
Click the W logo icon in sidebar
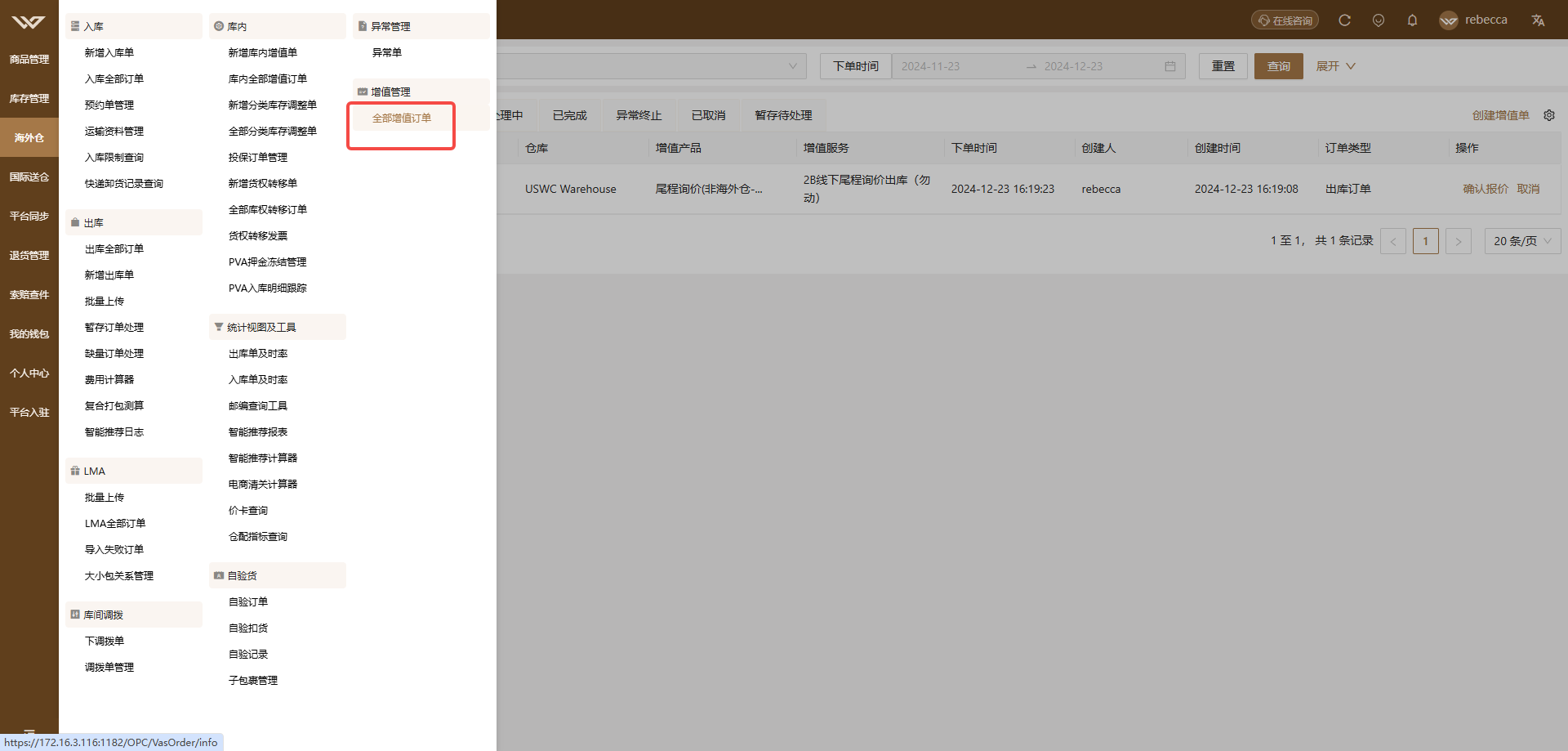coord(29,22)
